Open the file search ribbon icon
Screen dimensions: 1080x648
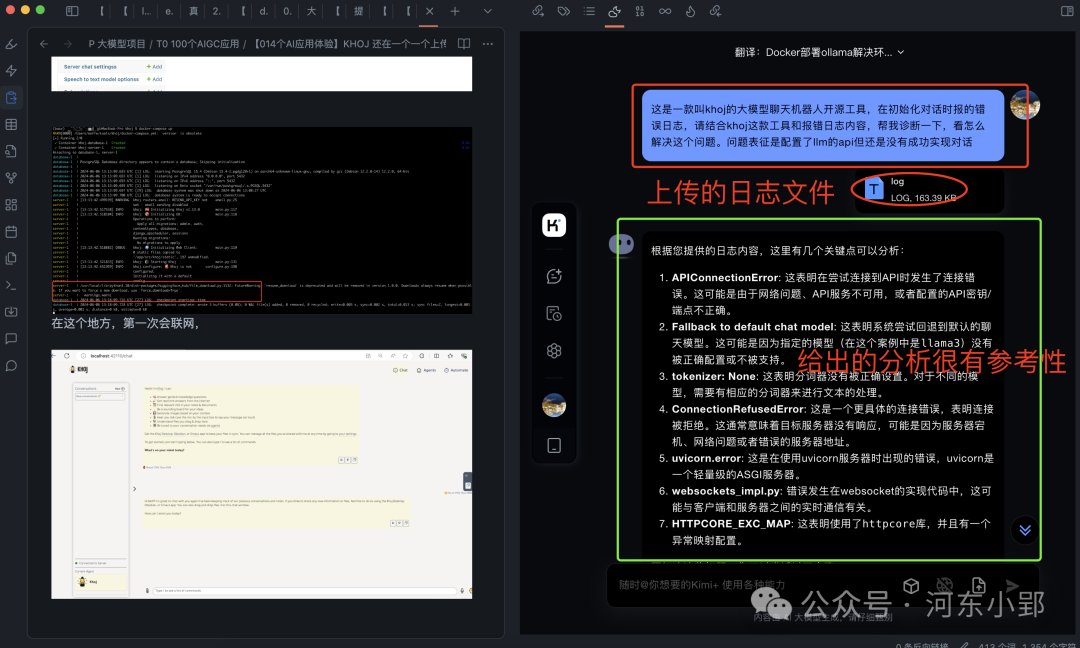click(11, 151)
